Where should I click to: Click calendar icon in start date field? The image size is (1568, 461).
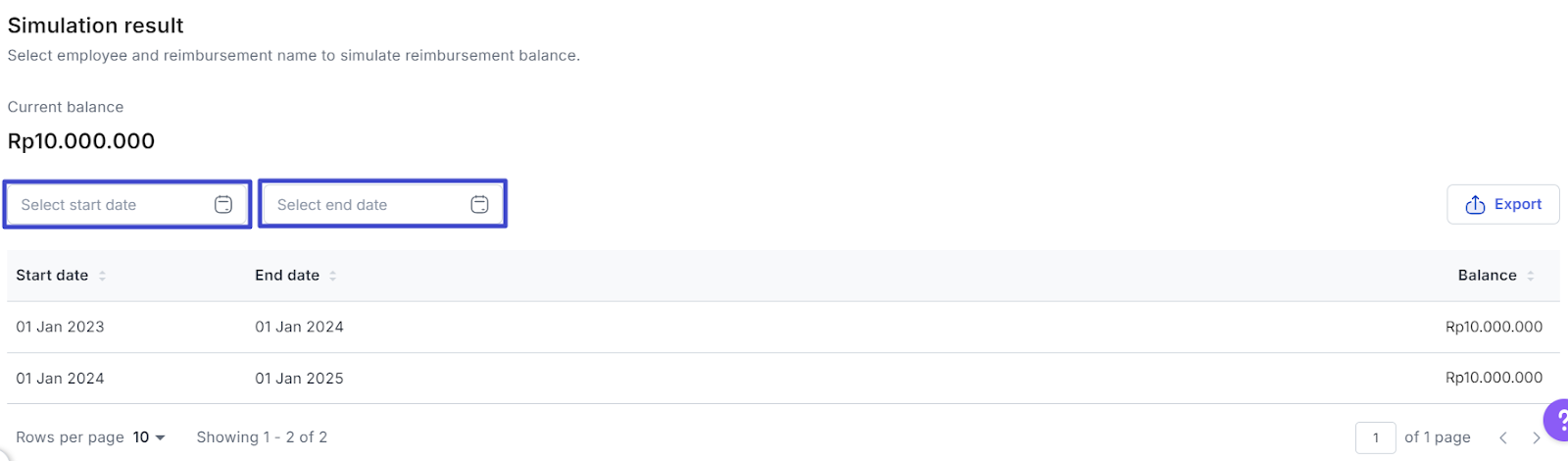pyautogui.click(x=223, y=204)
